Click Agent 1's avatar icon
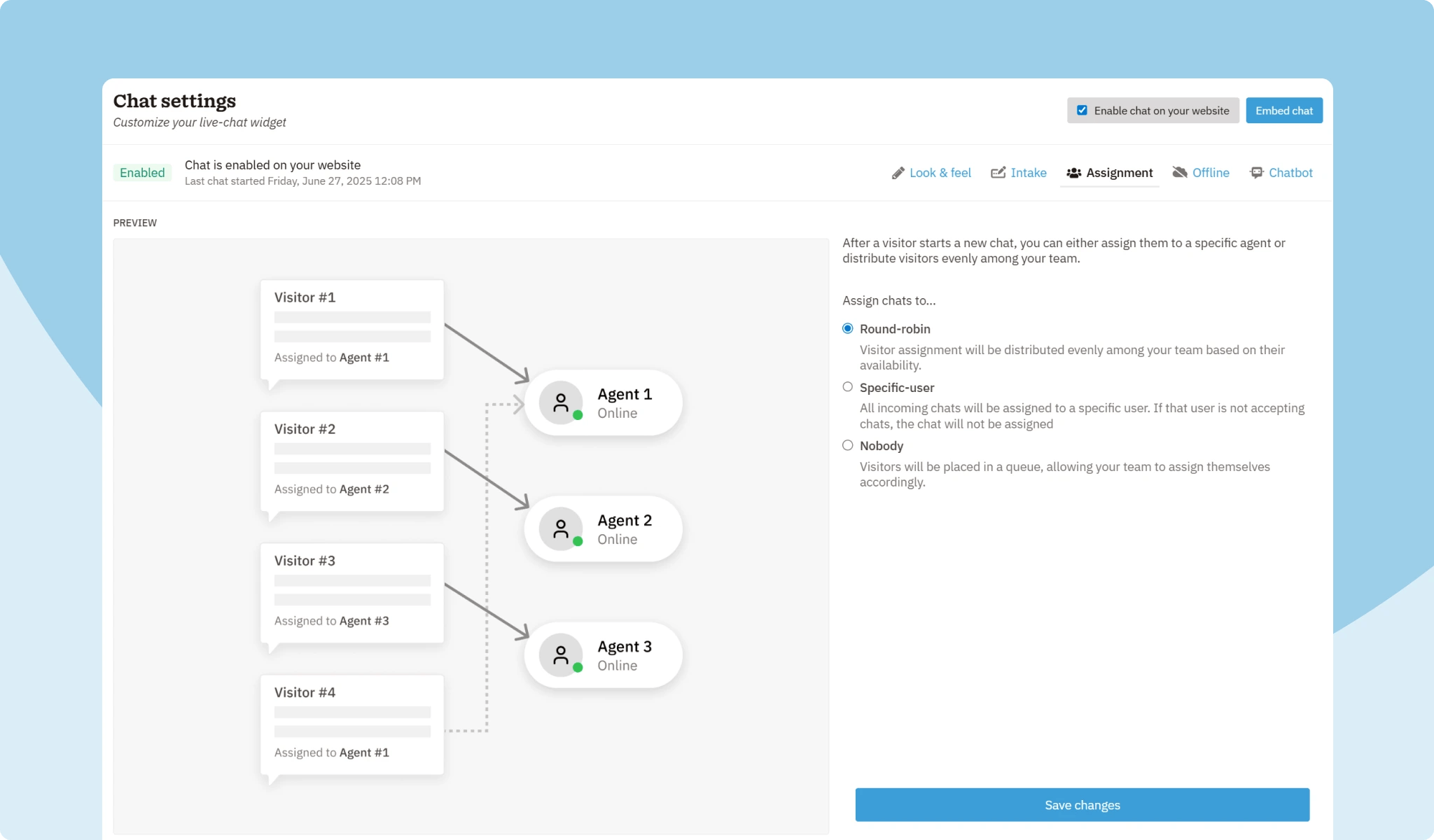The width and height of the screenshot is (1434, 840). pyautogui.click(x=560, y=402)
